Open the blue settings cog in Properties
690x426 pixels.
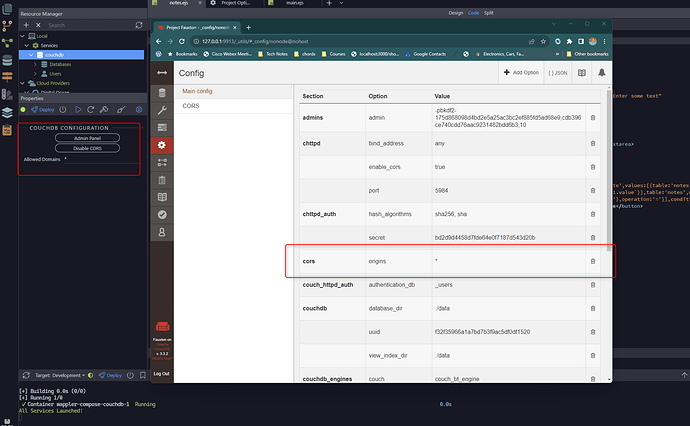pos(139,110)
